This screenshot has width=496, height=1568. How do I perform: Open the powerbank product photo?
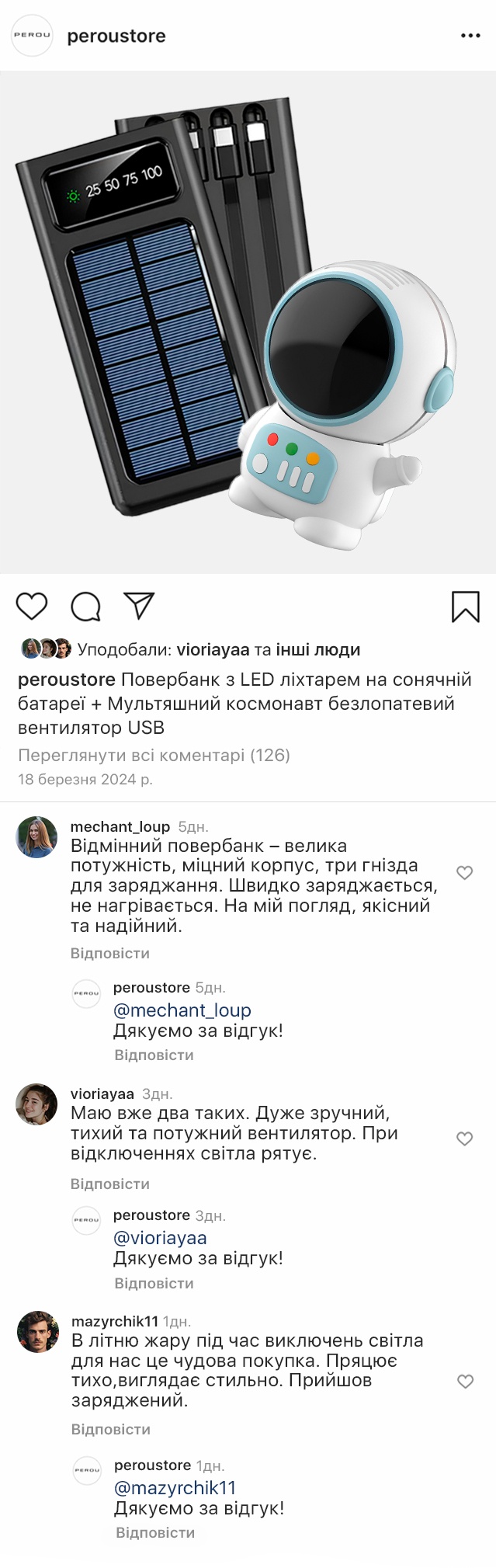click(x=248, y=322)
